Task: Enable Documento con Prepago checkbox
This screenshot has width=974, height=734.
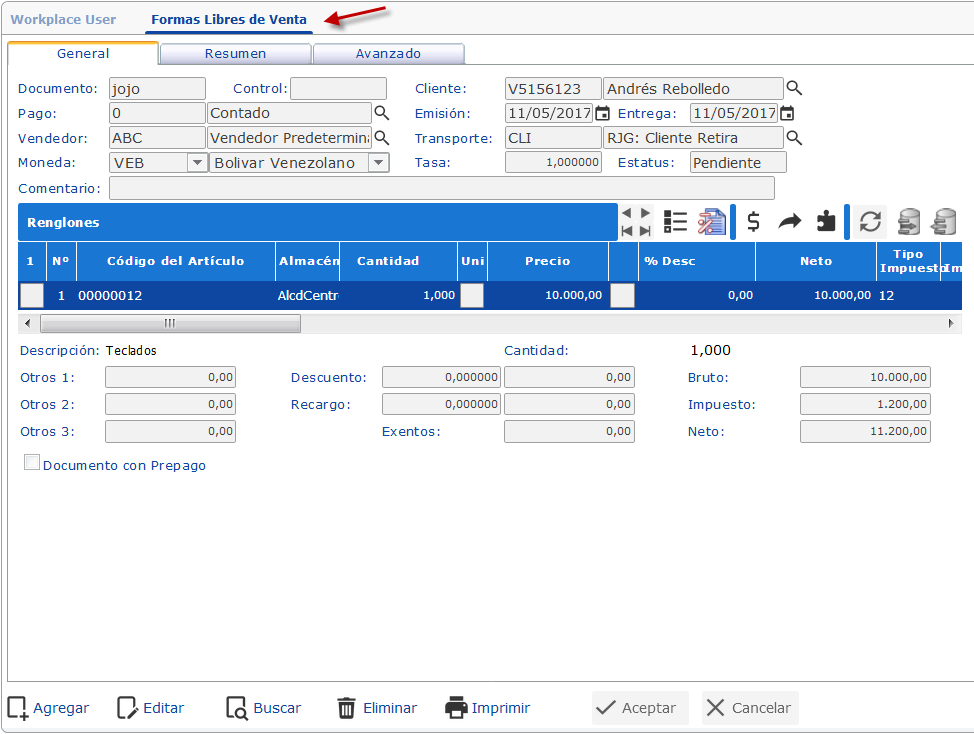Action: click(32, 463)
